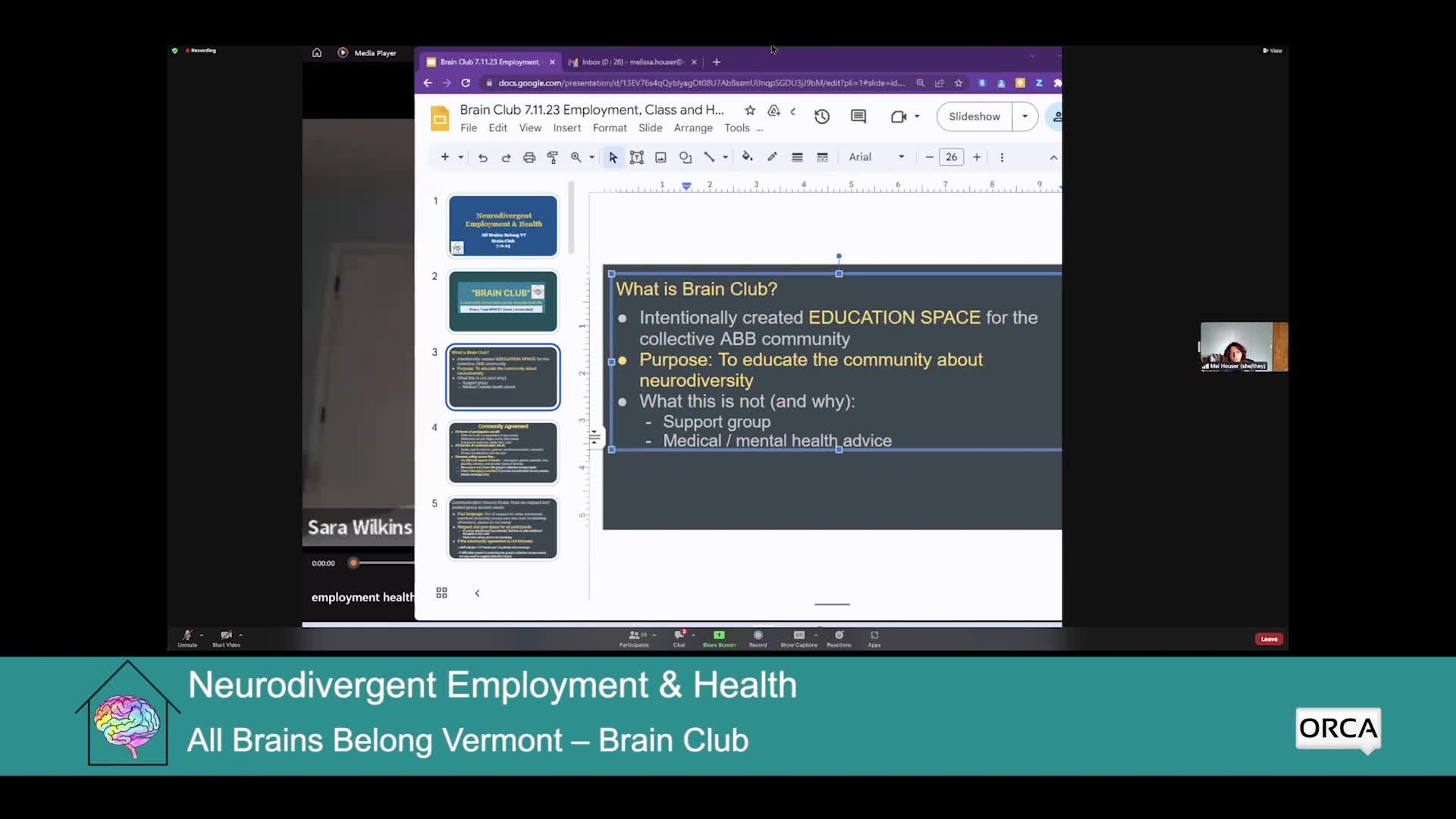The width and height of the screenshot is (1456, 819).
Task: Click the video camera meet icon
Action: pos(899,117)
